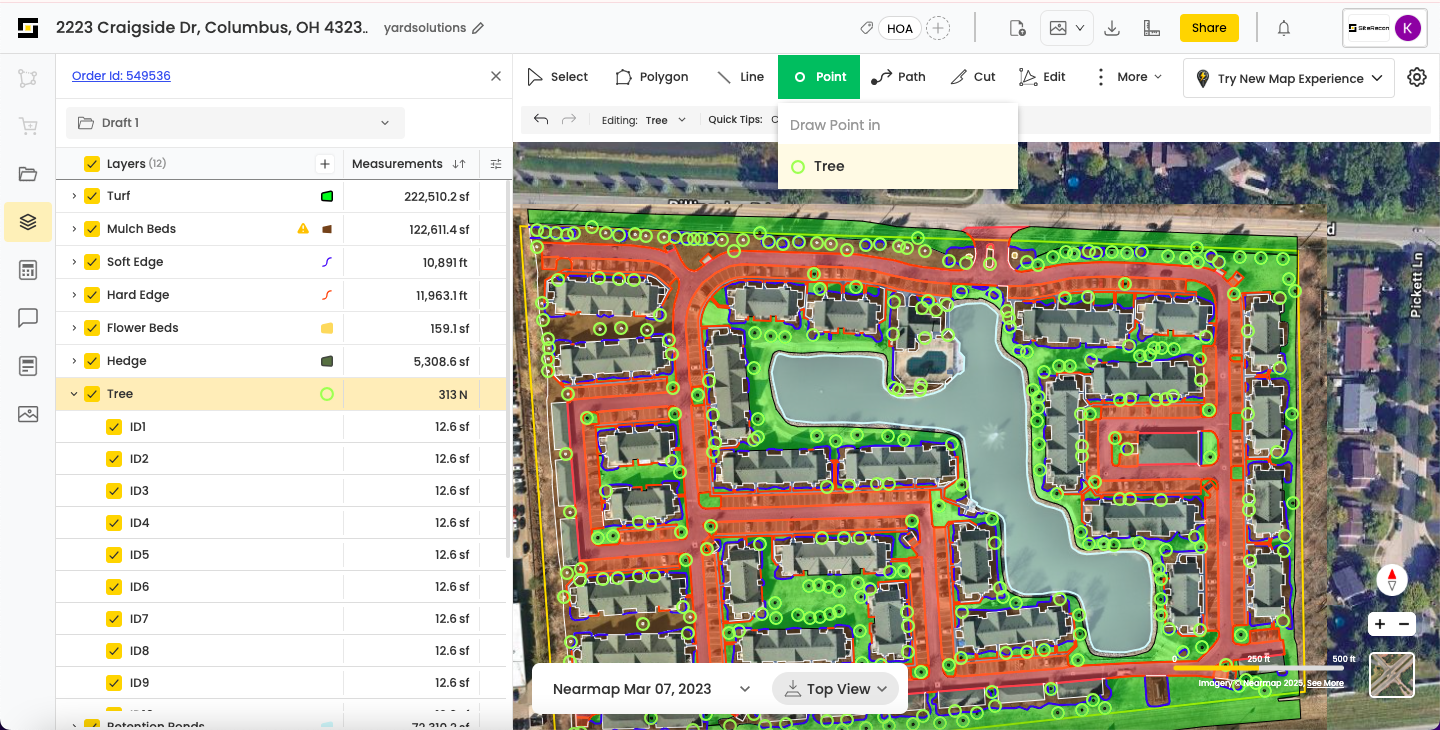Click the download icon in header
Viewport: 1440px width, 730px height.
[1112, 28]
